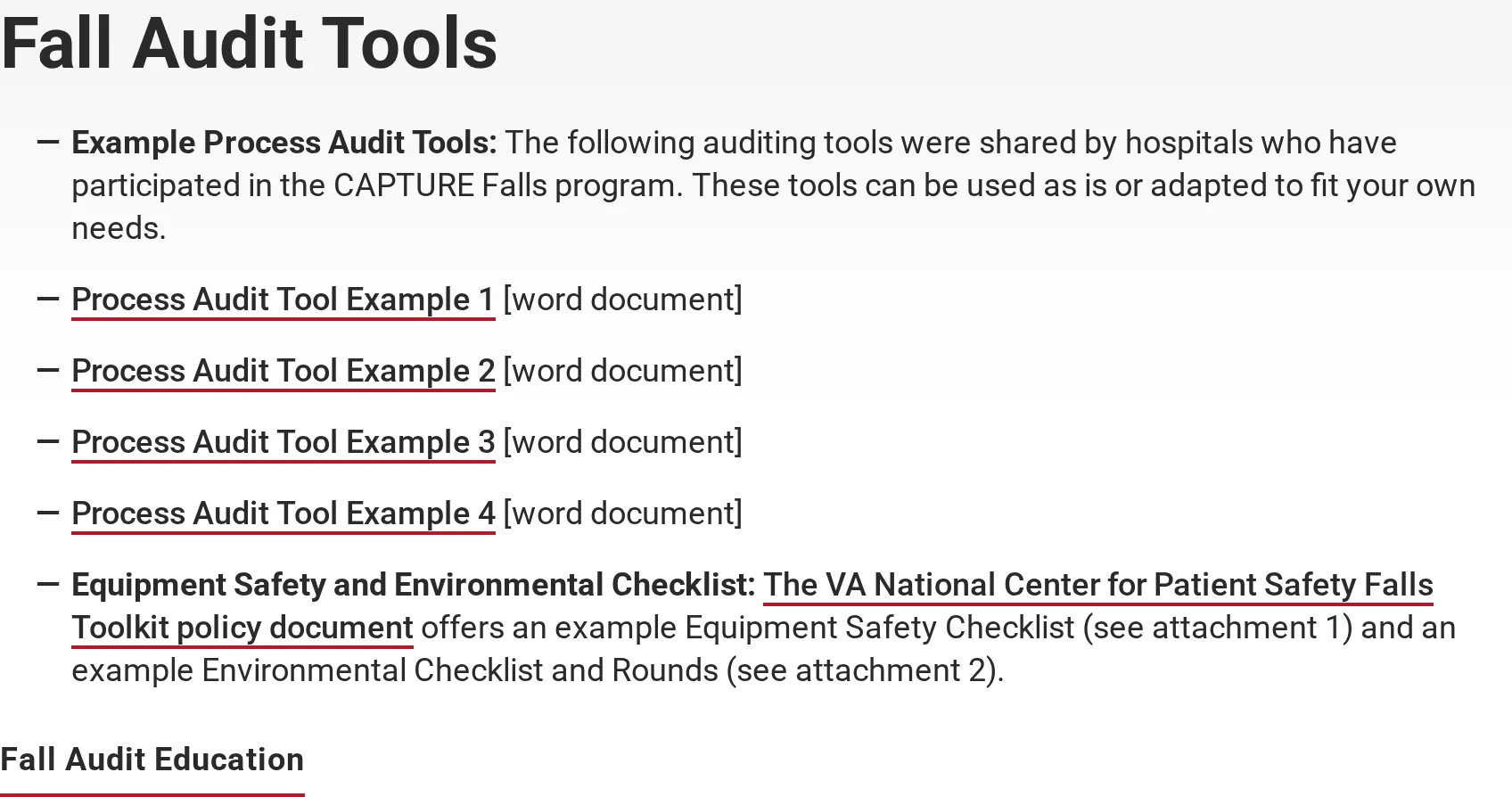Open Process Audit Tool Example 1 link

coord(283,300)
